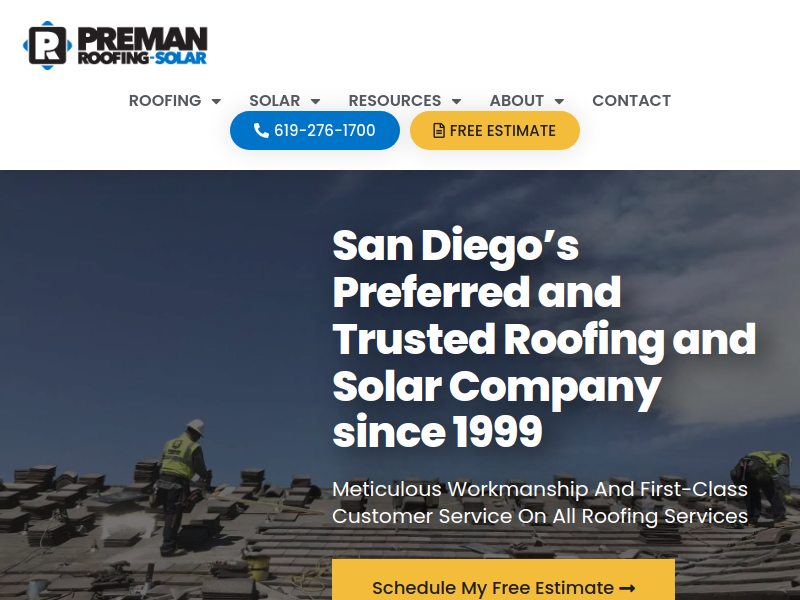Image resolution: width=800 pixels, height=600 pixels.
Task: Expand the Resources dropdown arrow
Action: click(x=456, y=101)
